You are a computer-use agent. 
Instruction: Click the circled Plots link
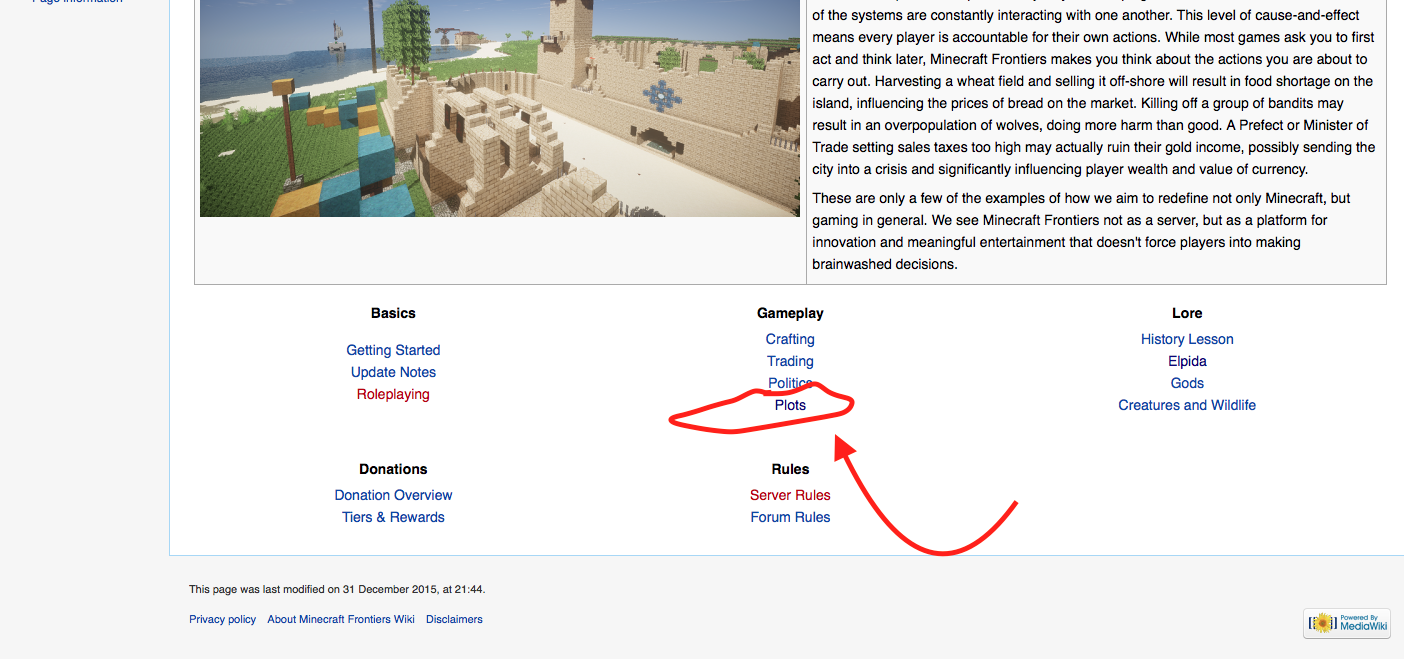[x=790, y=405]
